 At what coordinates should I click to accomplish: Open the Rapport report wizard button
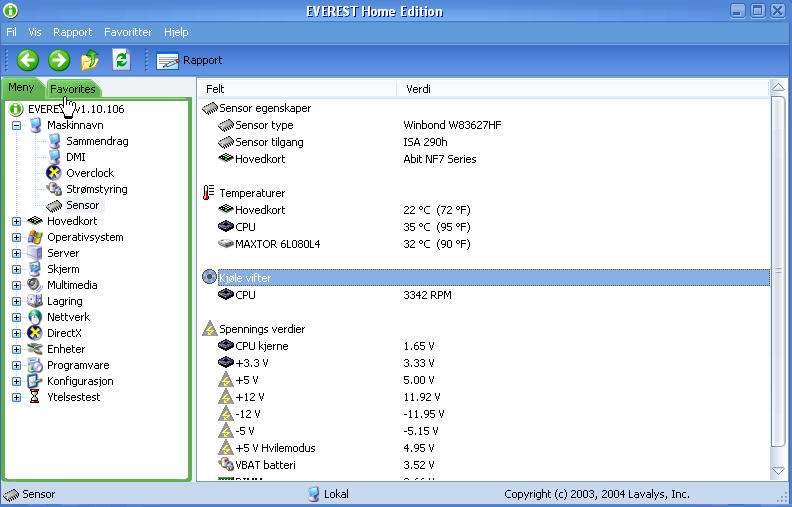(x=189, y=61)
